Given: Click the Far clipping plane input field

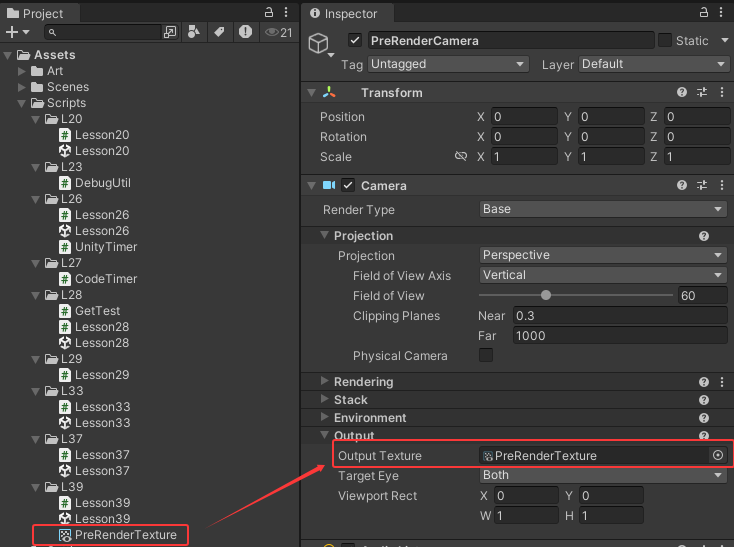Looking at the screenshot, I should 619,336.
